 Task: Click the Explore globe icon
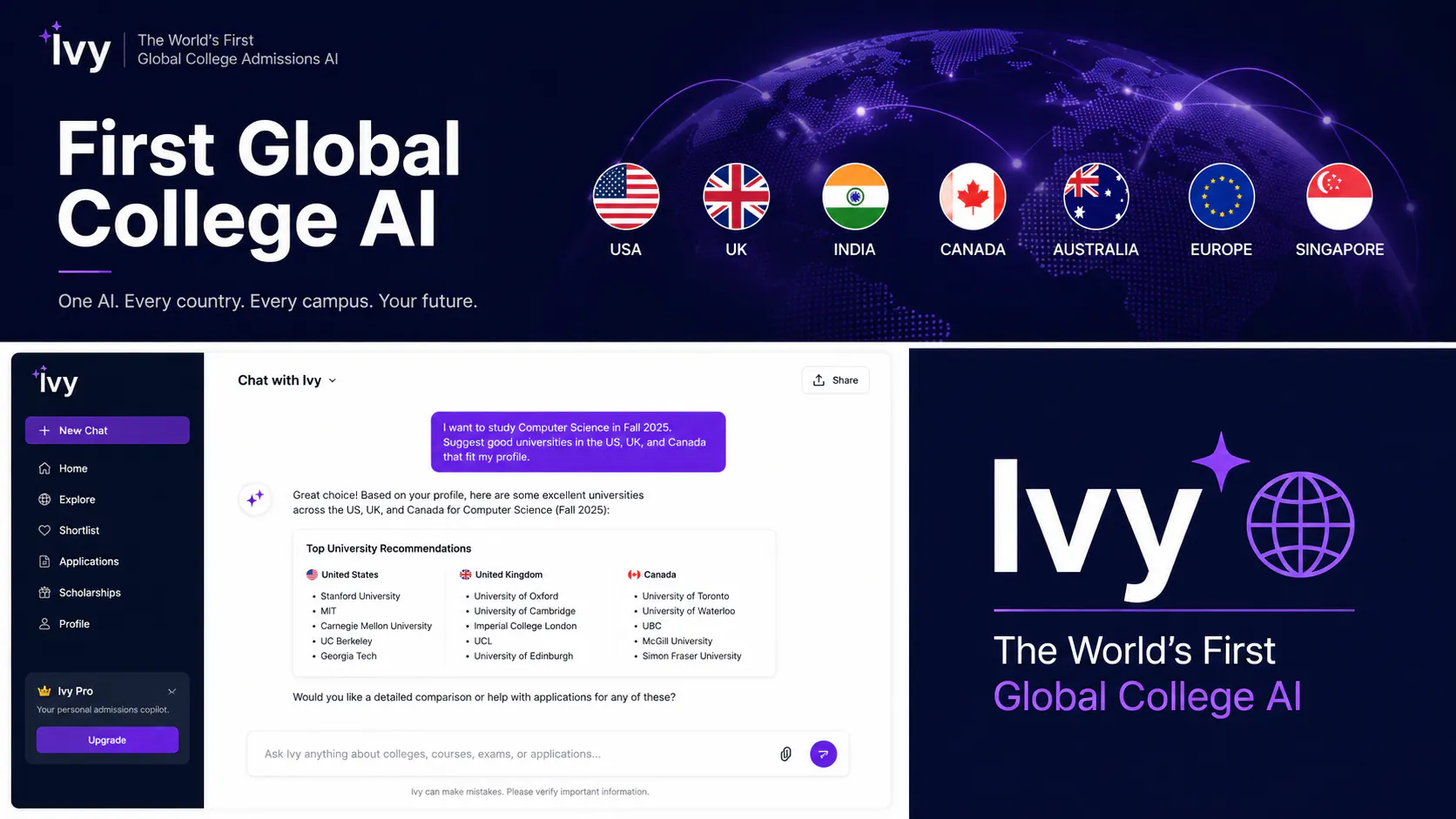[x=44, y=500]
